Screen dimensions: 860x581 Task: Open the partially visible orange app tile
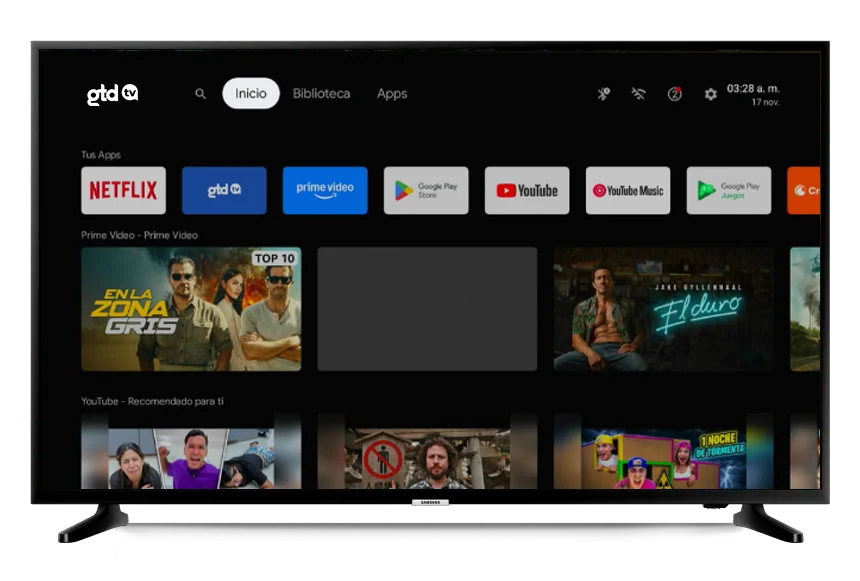click(x=804, y=190)
